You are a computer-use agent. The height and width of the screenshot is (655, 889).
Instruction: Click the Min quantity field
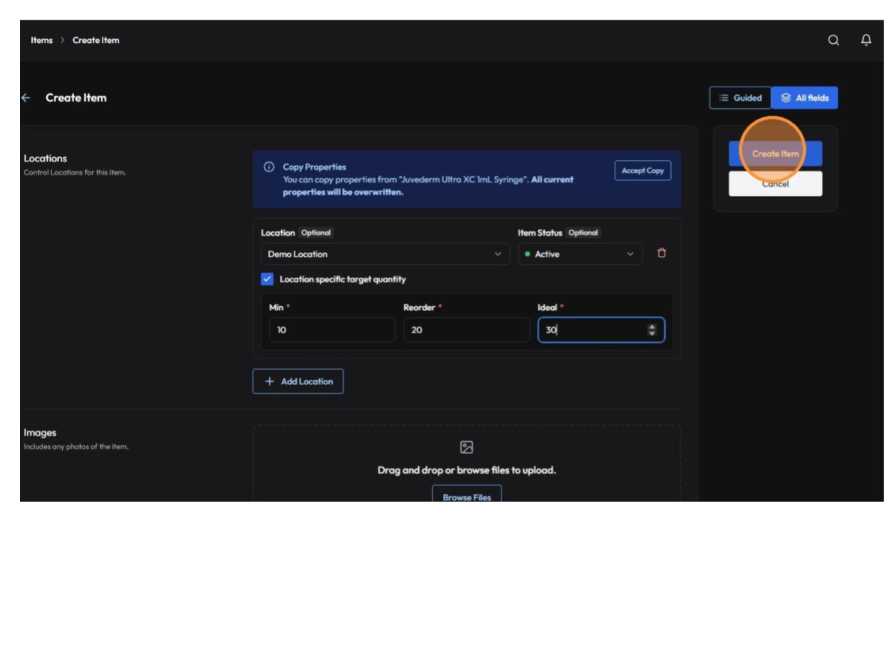tap(332, 329)
